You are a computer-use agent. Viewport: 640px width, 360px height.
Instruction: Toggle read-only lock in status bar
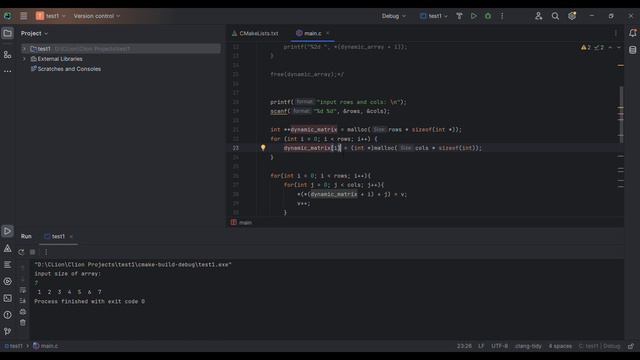coord(631,346)
